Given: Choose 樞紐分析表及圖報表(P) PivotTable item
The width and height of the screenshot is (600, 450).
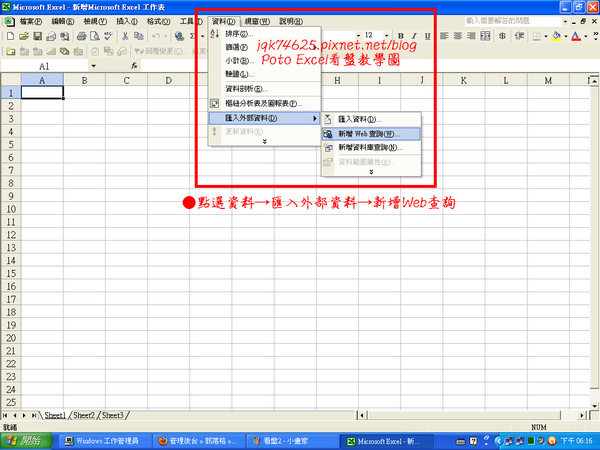Looking at the screenshot, I should (x=264, y=104).
